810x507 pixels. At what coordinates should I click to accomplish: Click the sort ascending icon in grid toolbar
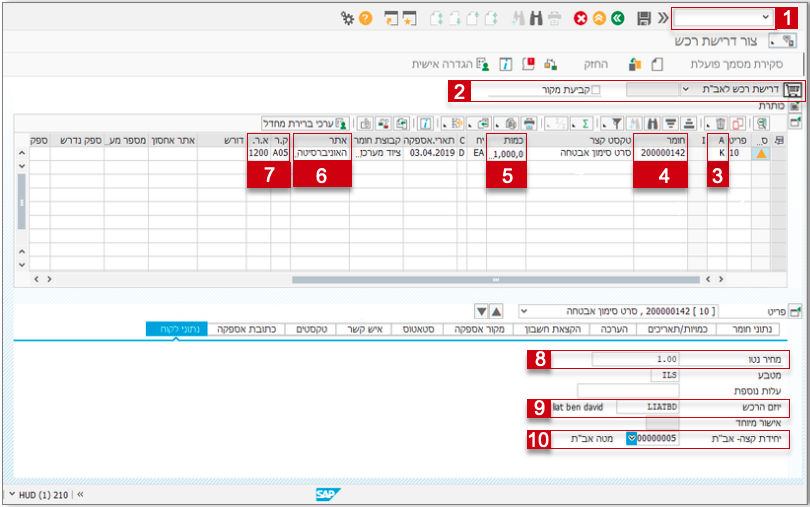[x=689, y=124]
